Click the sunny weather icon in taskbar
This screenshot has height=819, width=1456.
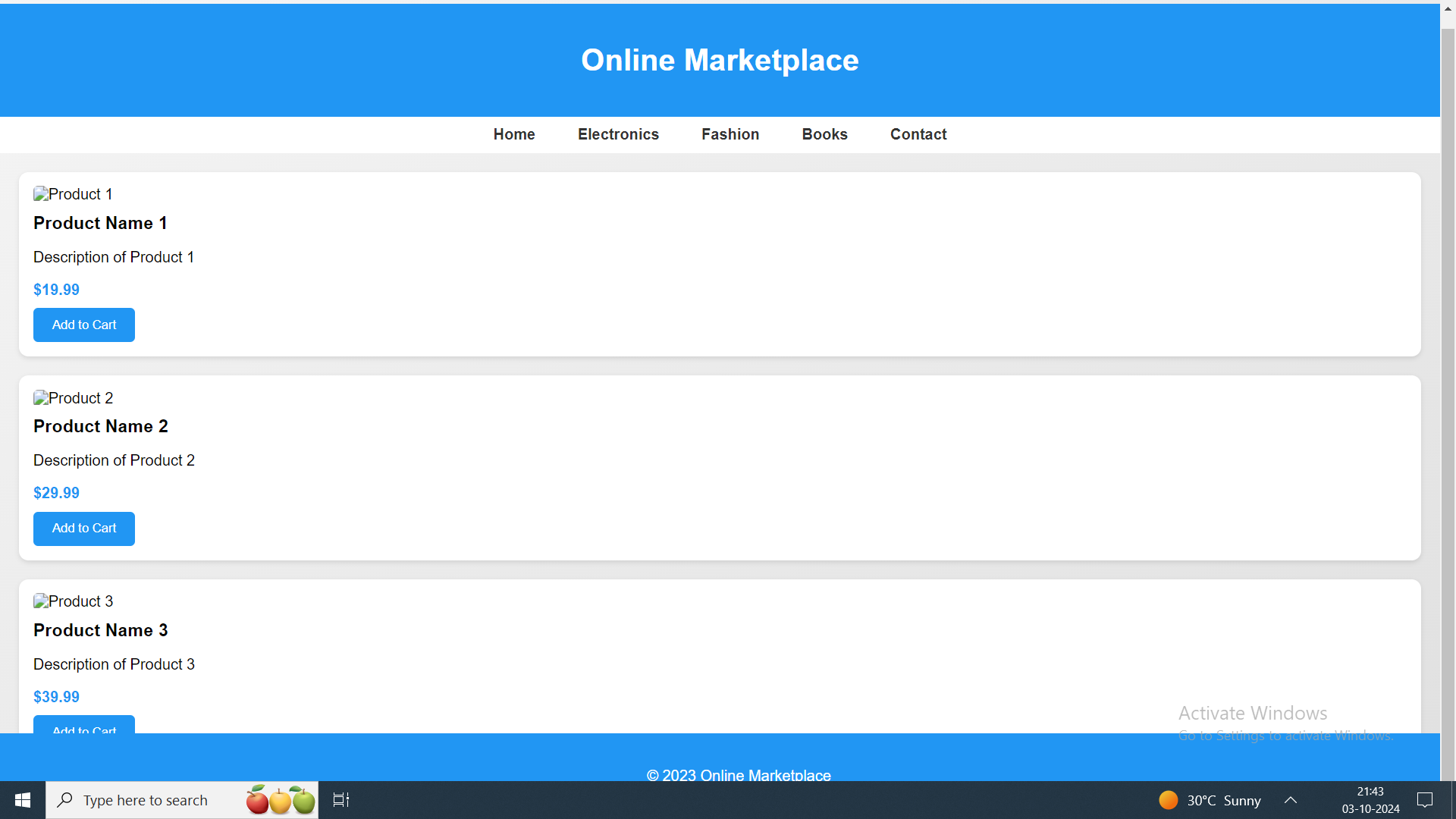click(1168, 800)
